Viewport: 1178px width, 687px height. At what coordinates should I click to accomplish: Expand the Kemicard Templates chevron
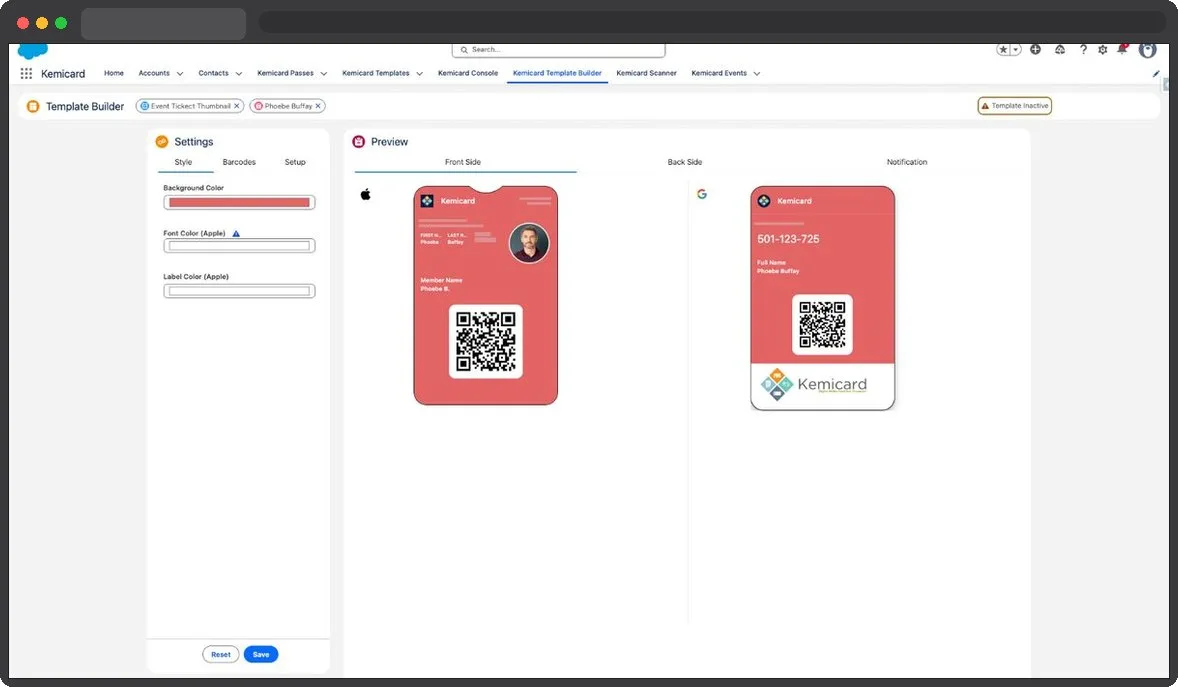click(x=419, y=74)
